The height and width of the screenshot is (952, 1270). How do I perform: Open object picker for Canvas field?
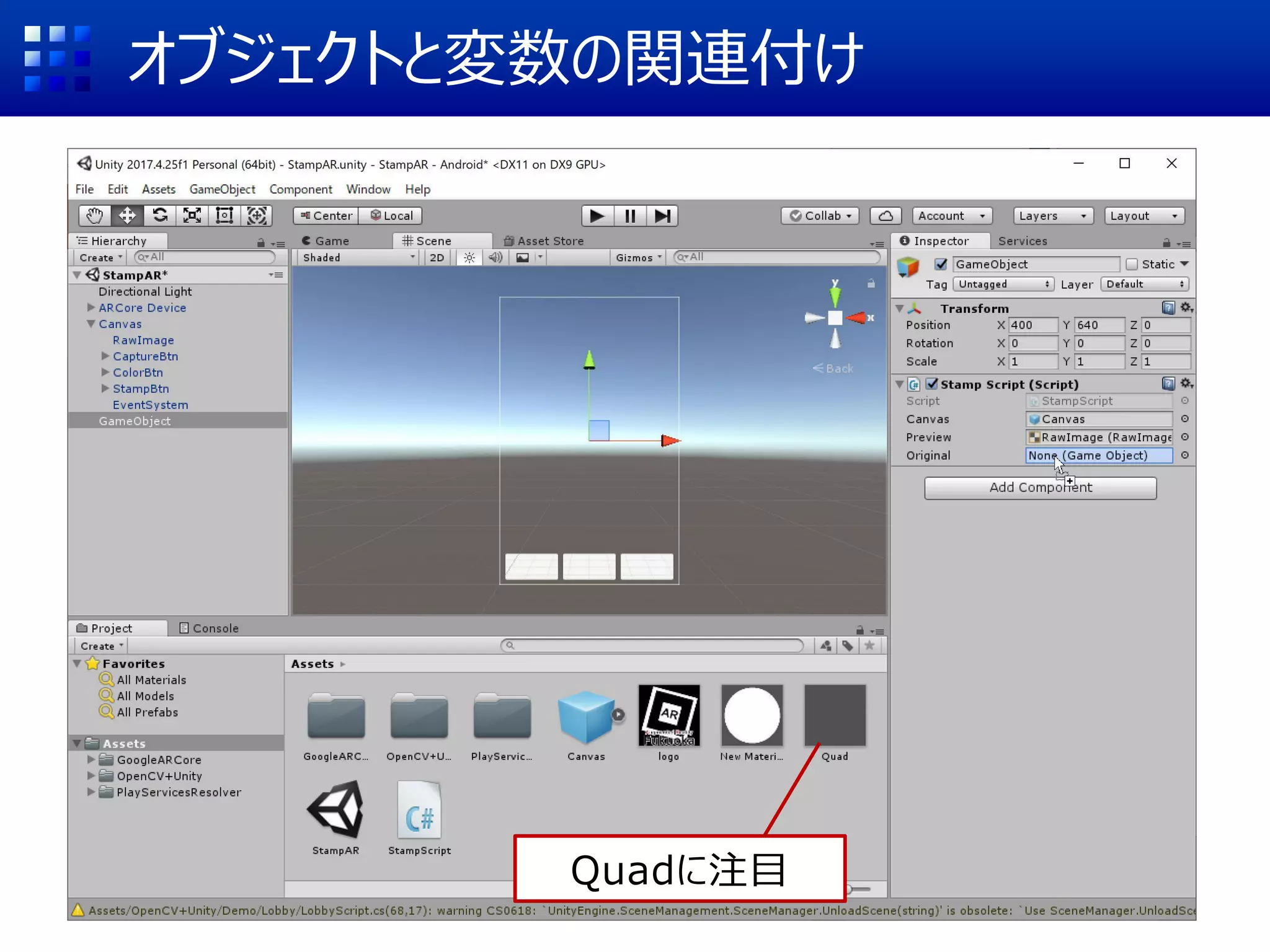[1184, 419]
